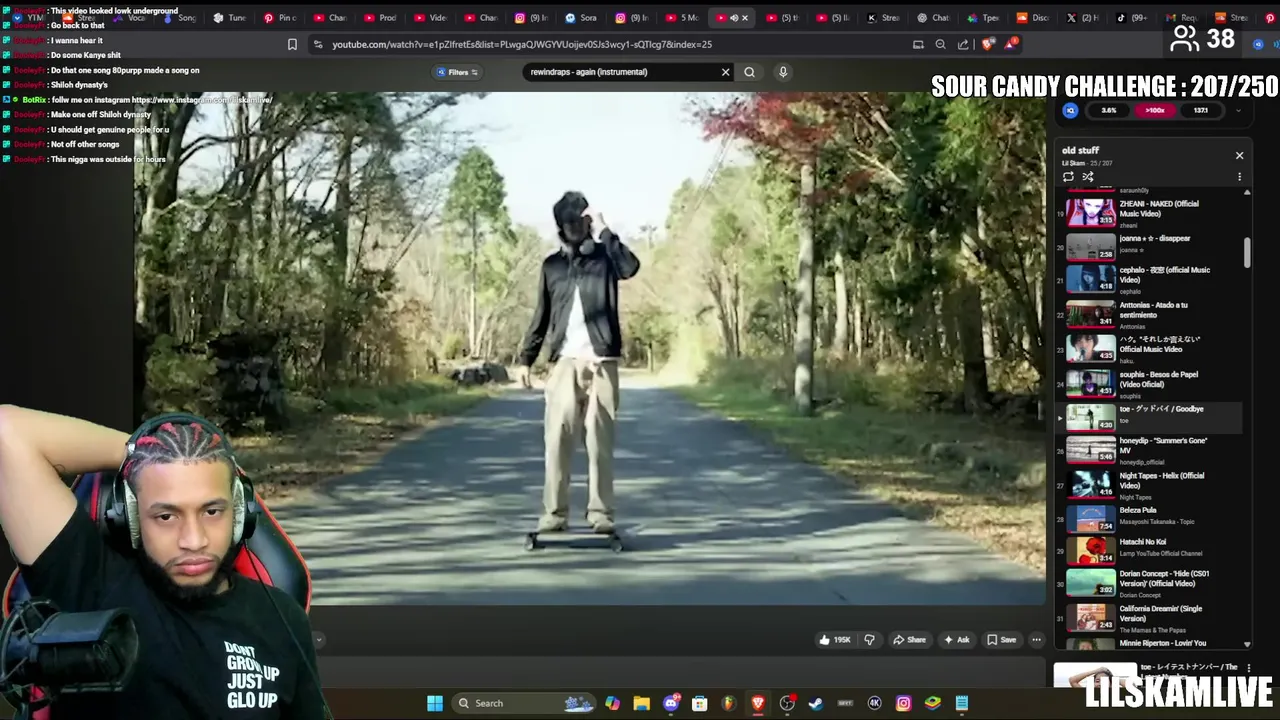Click the playlist scroll down arrow

1247,645
